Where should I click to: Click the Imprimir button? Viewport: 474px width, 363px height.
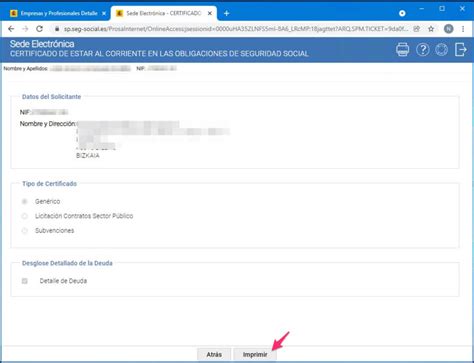[x=255, y=354]
